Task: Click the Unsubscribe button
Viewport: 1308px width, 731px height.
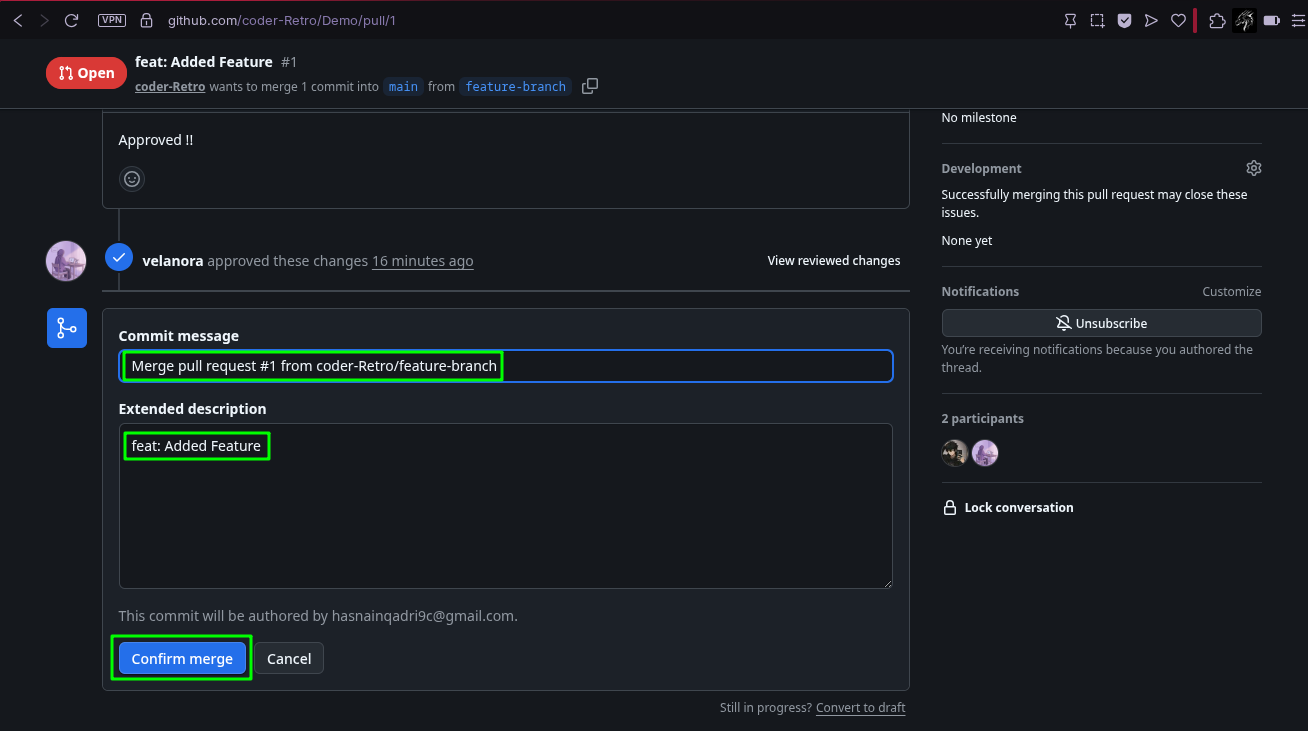Action: (1102, 323)
